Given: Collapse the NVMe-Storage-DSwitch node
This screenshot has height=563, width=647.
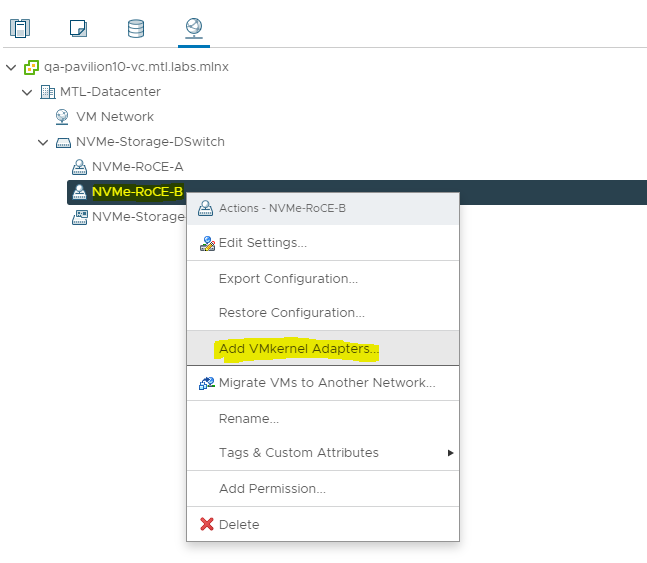Looking at the screenshot, I should [43, 142].
